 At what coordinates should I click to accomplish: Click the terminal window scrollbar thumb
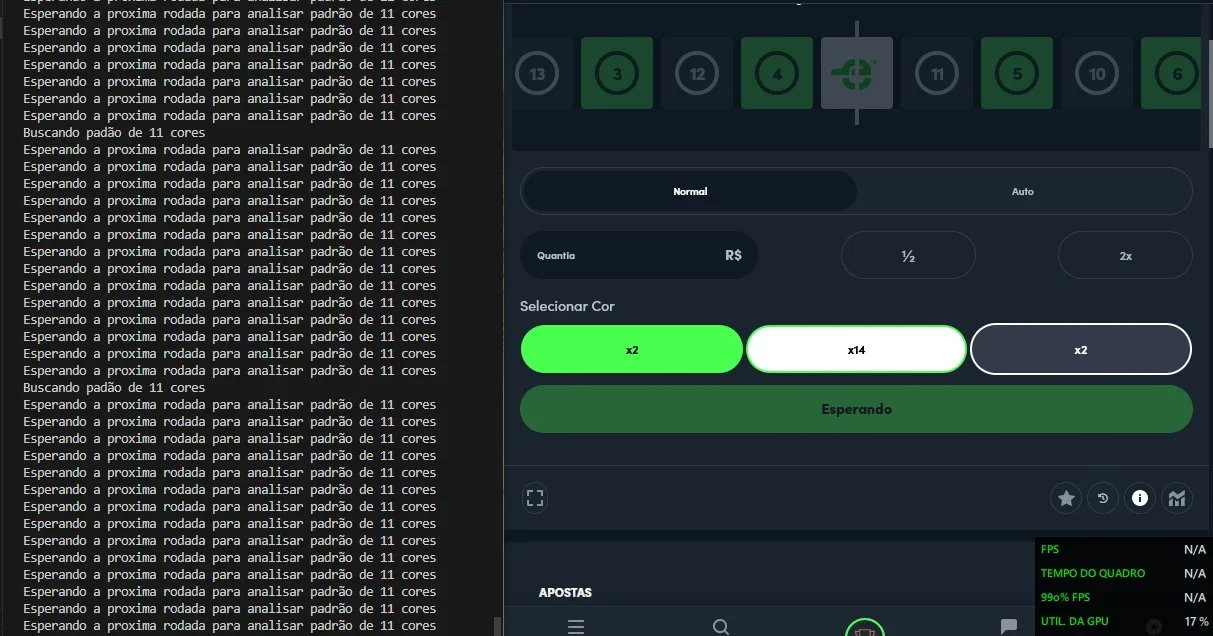point(497,626)
